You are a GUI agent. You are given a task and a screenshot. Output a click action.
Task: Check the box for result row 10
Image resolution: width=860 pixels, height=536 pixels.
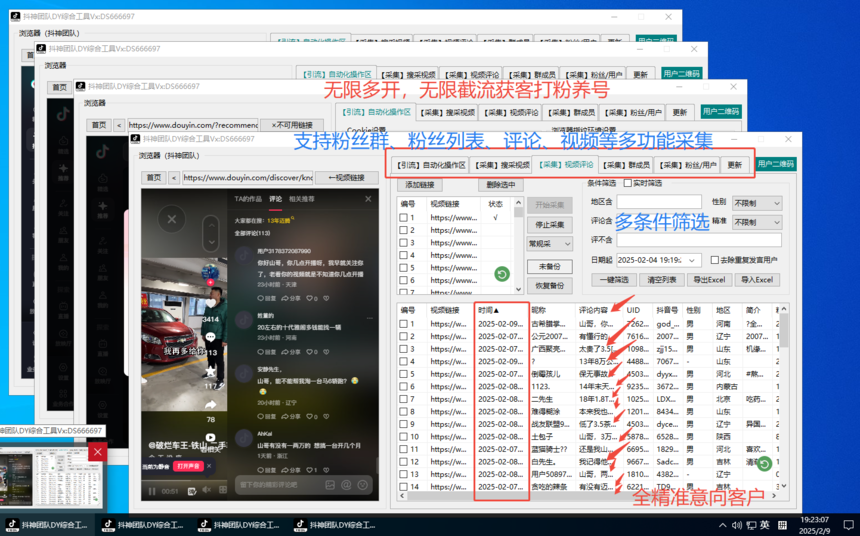[404, 437]
